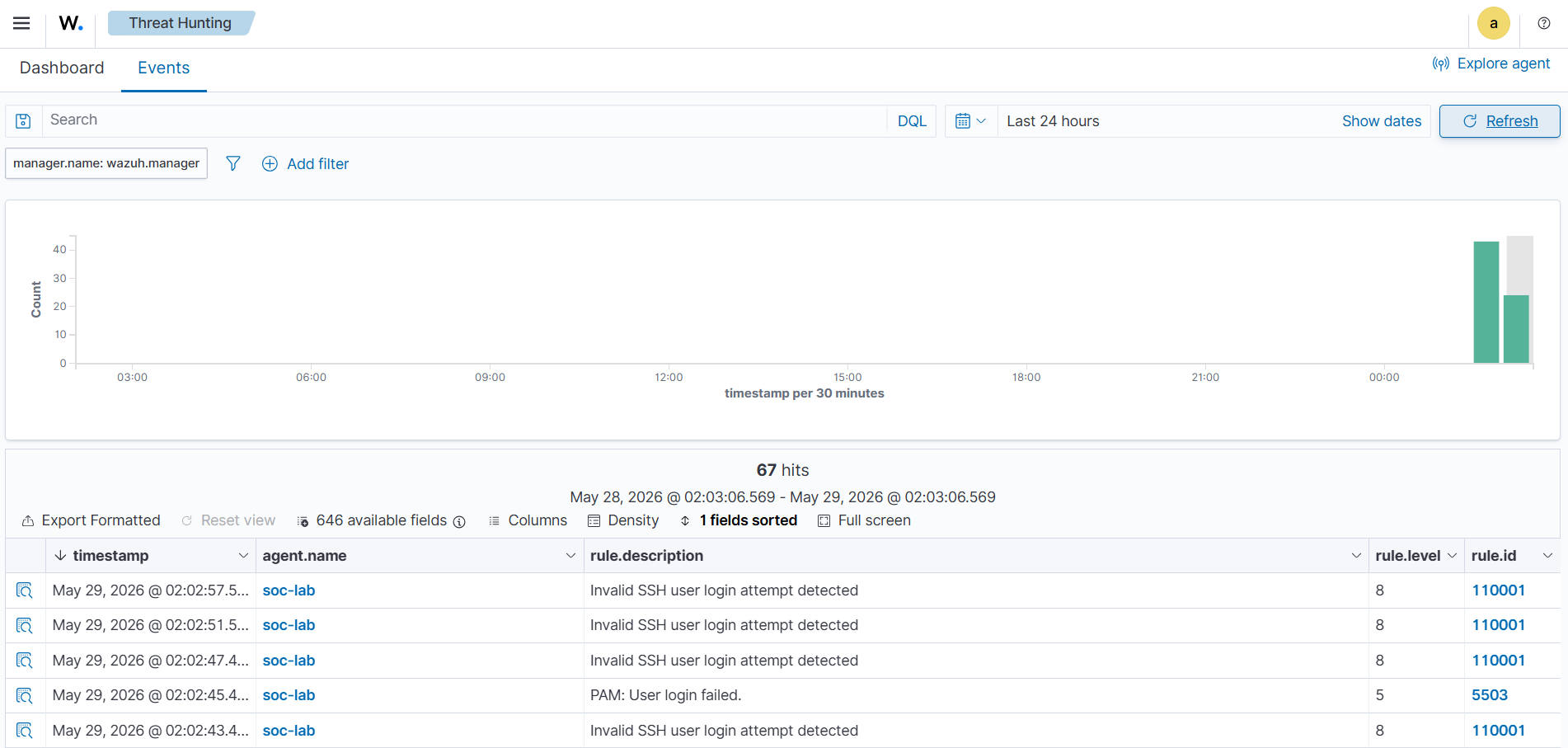This screenshot has width=1568, height=748.
Task: Open the user avatar 'a' menu
Action: pyautogui.click(x=1493, y=23)
